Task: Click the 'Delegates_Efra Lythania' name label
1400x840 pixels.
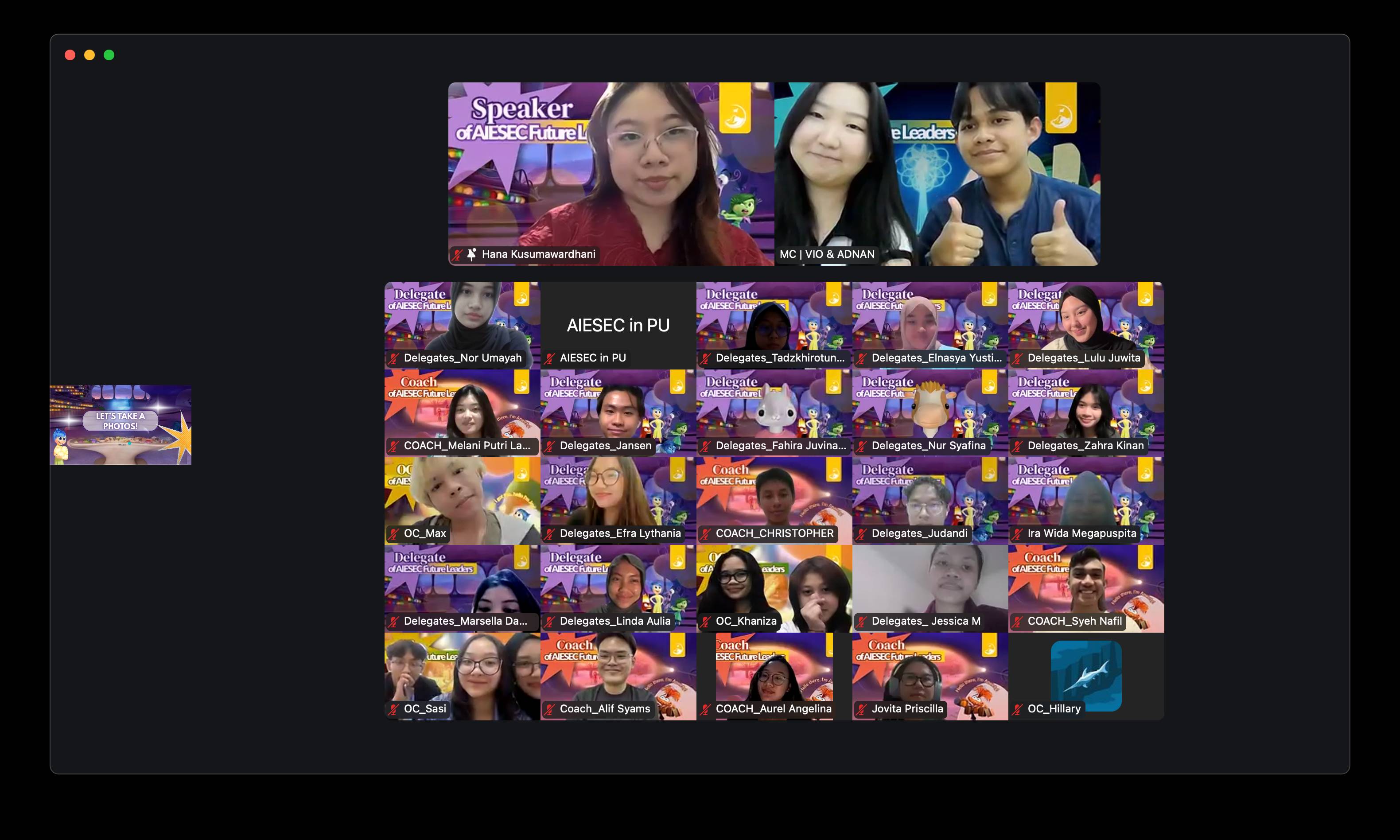Action: tap(620, 533)
